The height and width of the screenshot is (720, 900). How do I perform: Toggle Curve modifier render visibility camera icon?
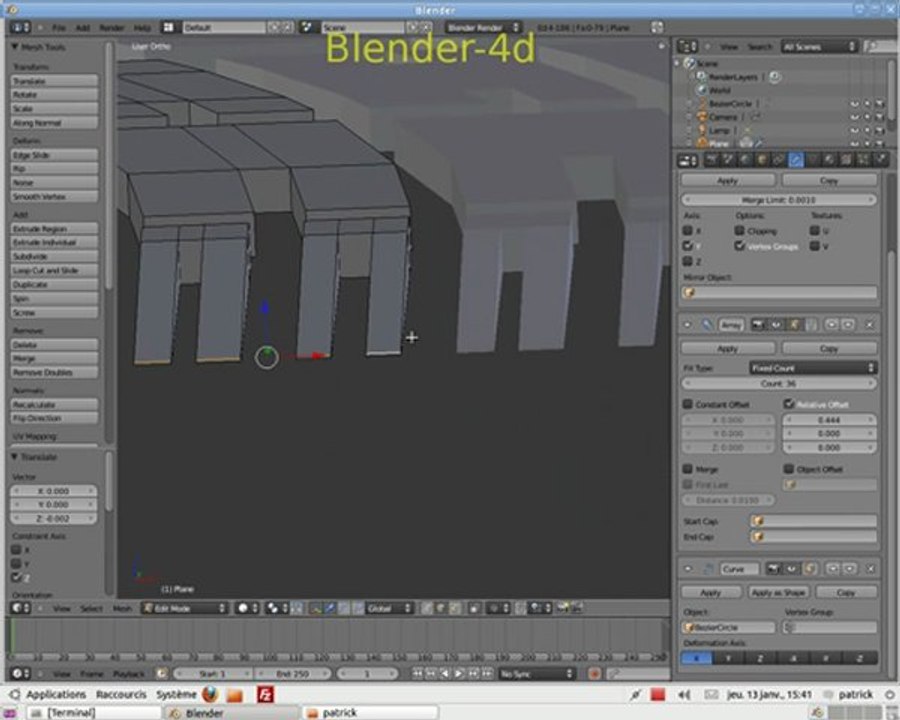point(774,568)
